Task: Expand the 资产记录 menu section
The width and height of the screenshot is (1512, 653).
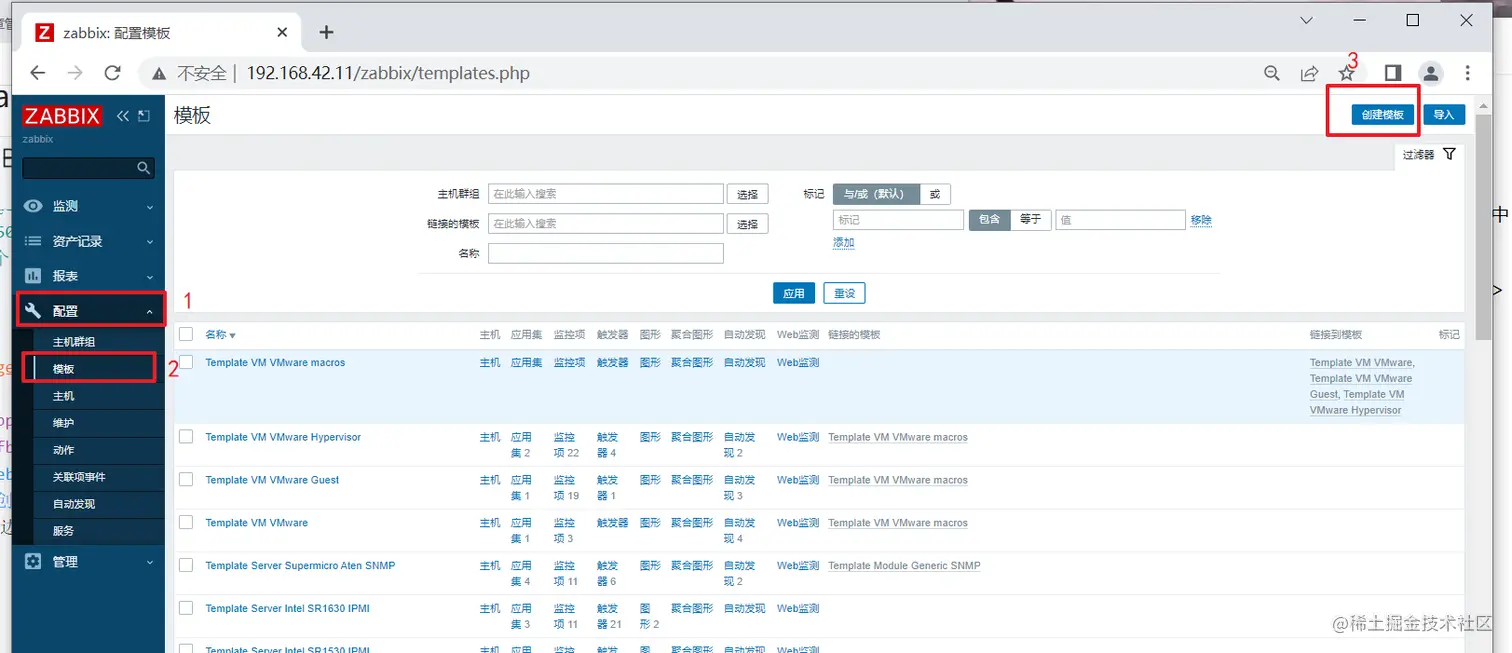Action: [x=150, y=242]
